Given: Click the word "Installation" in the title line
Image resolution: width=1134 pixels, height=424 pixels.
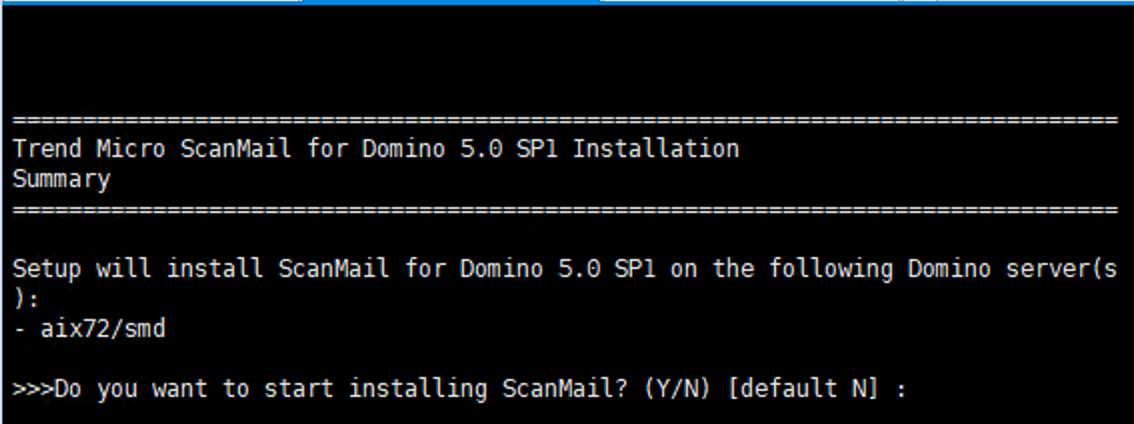Looking at the screenshot, I should (655, 149).
